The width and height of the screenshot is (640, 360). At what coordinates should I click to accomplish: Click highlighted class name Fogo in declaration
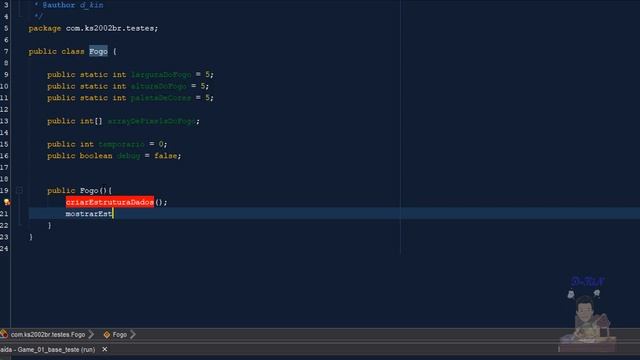point(98,51)
